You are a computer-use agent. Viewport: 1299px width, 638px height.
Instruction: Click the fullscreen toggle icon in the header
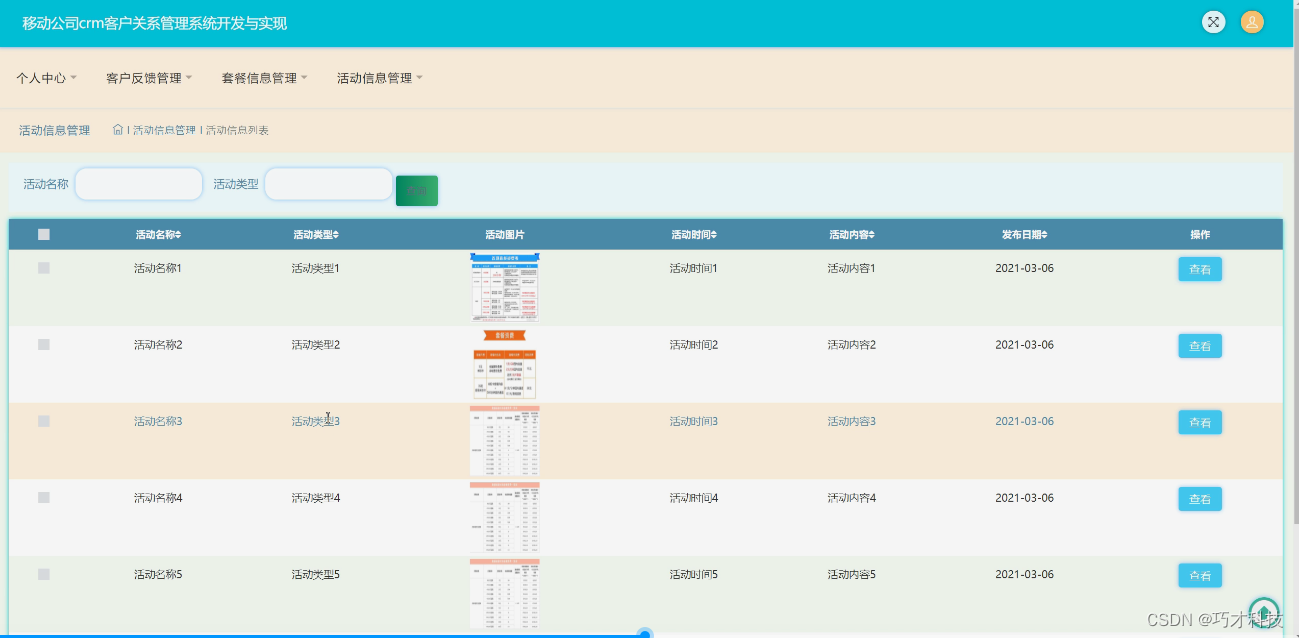click(1213, 22)
